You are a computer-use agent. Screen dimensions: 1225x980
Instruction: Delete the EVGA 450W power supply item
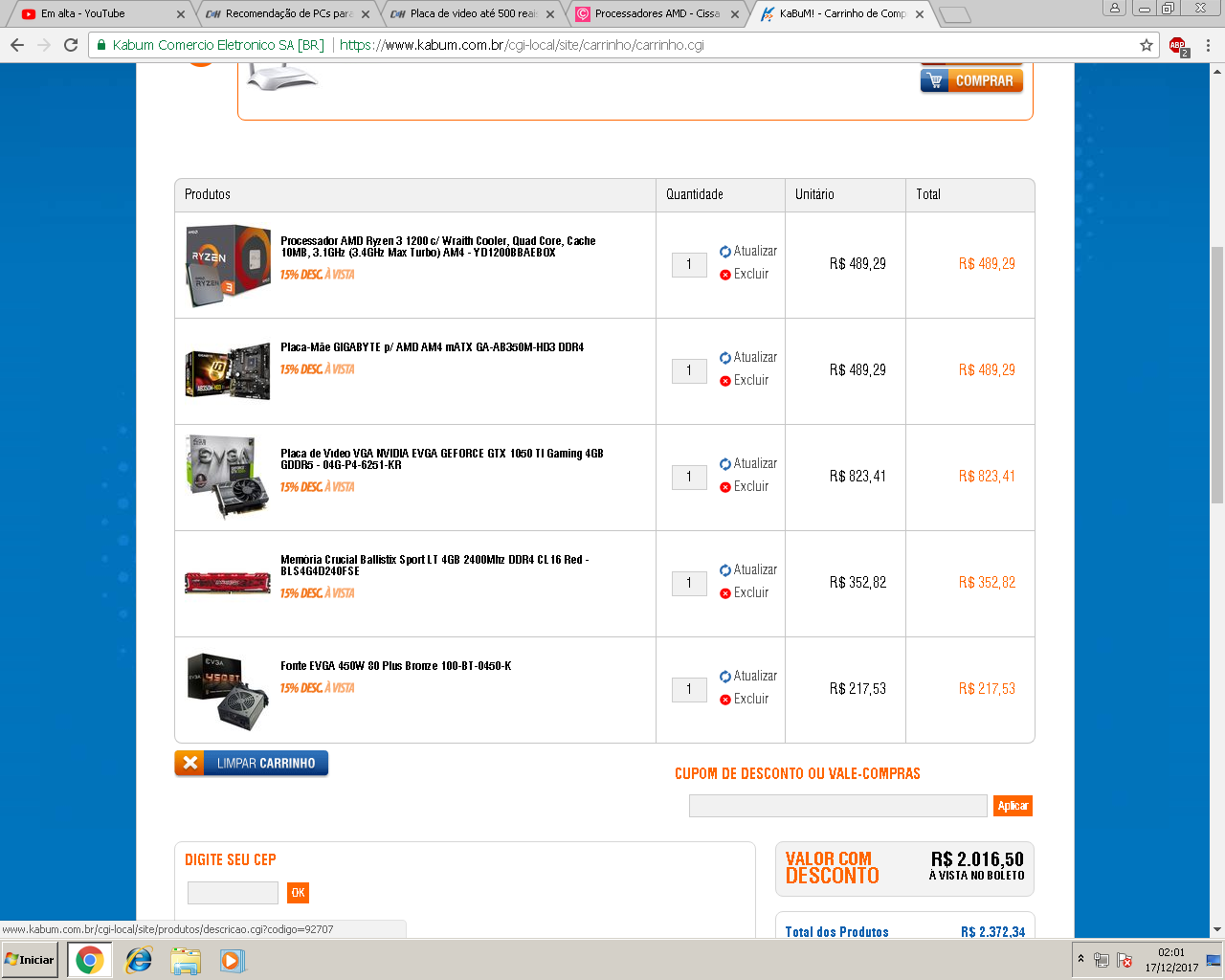tap(745, 700)
